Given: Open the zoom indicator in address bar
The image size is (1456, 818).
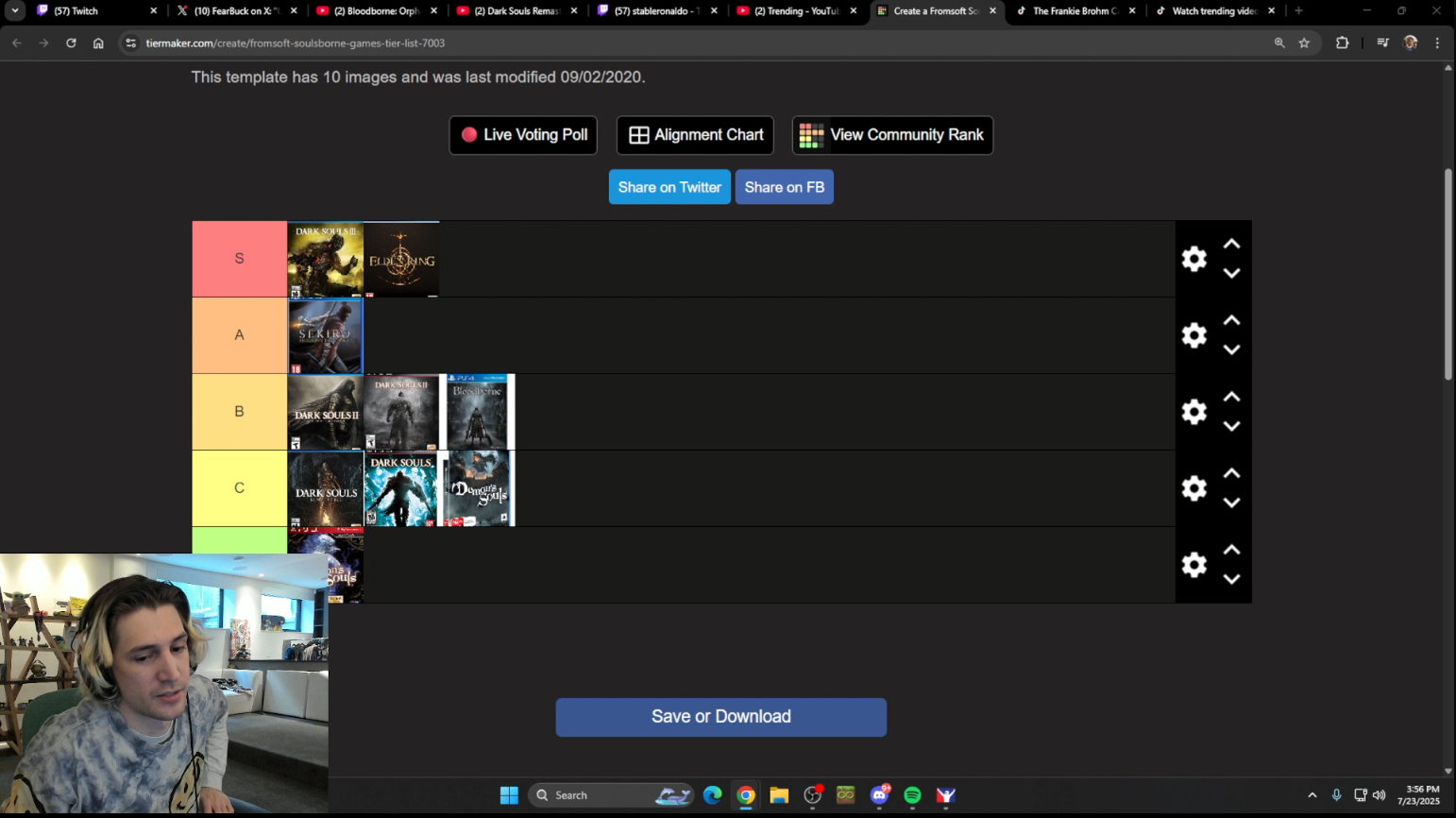Looking at the screenshot, I should point(1279,43).
